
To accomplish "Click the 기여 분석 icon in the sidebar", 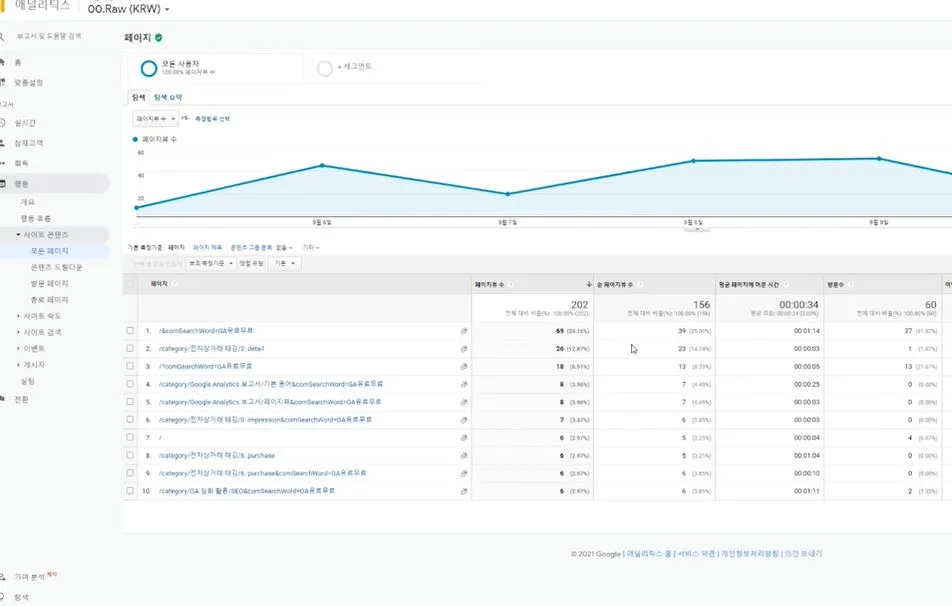I will click(2, 576).
